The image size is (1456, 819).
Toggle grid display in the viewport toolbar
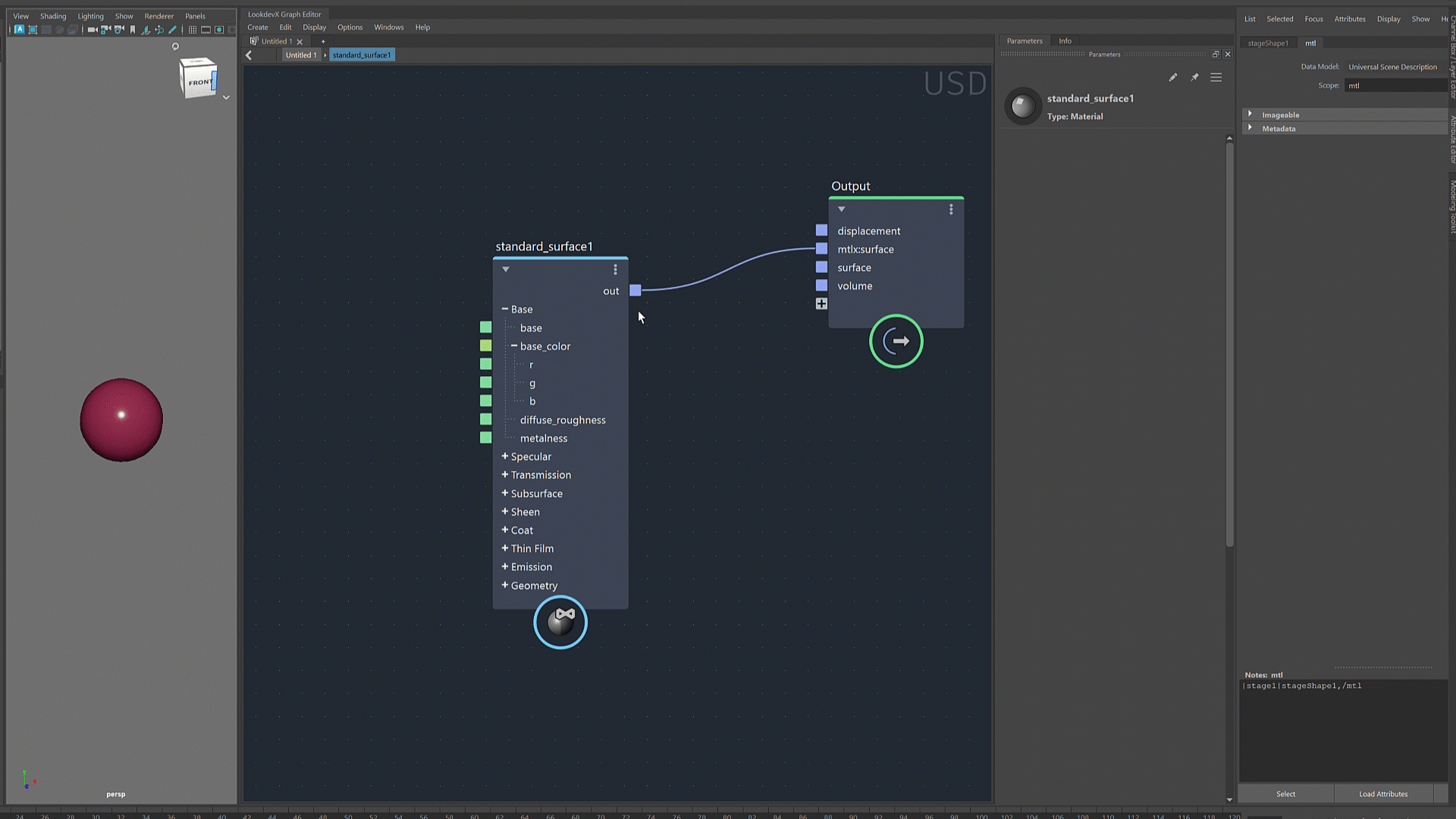(x=193, y=30)
